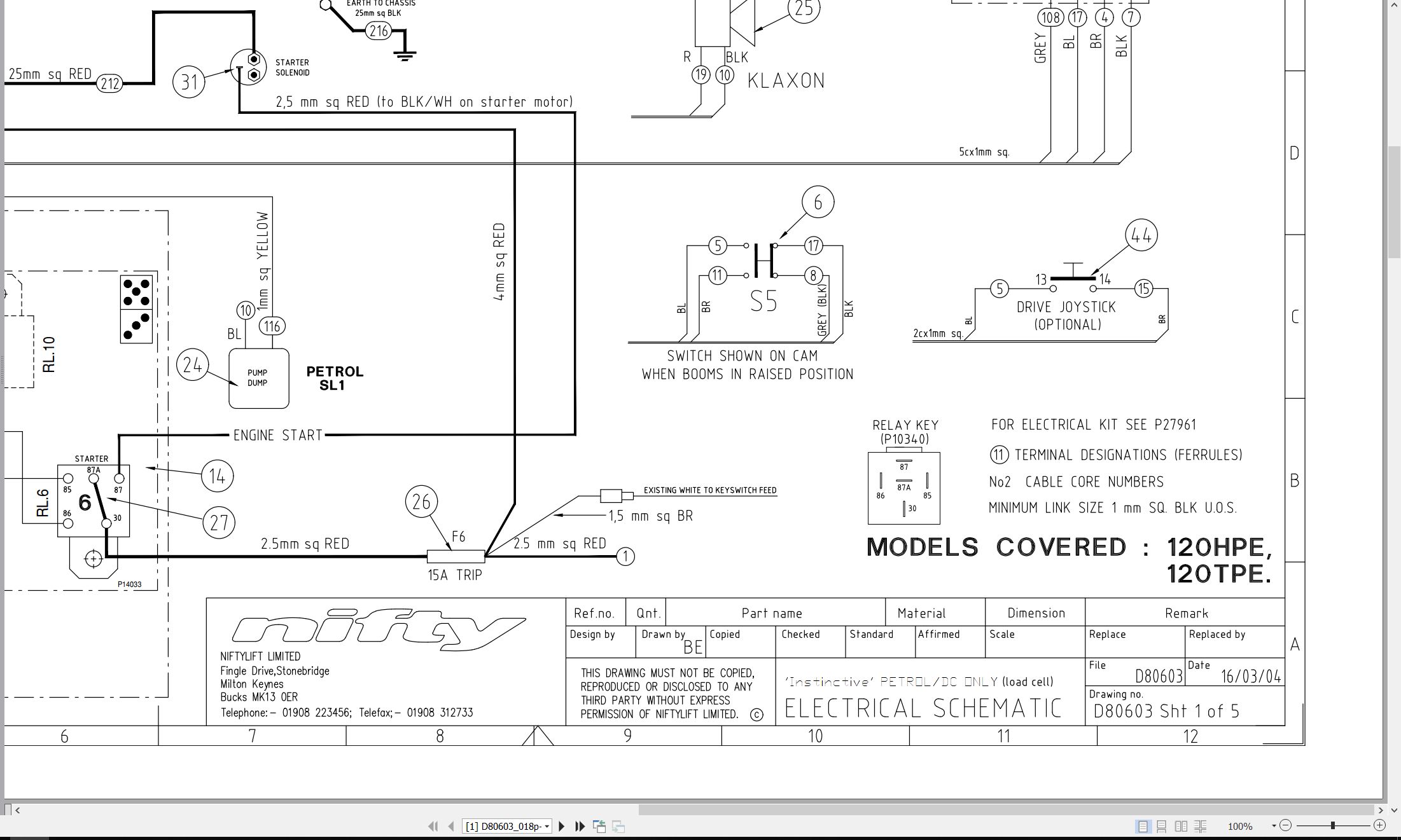Click 'MINIMUM LINK SIZE 1 mm SQ. BLK U.O.S.'

pyautogui.click(x=1112, y=508)
